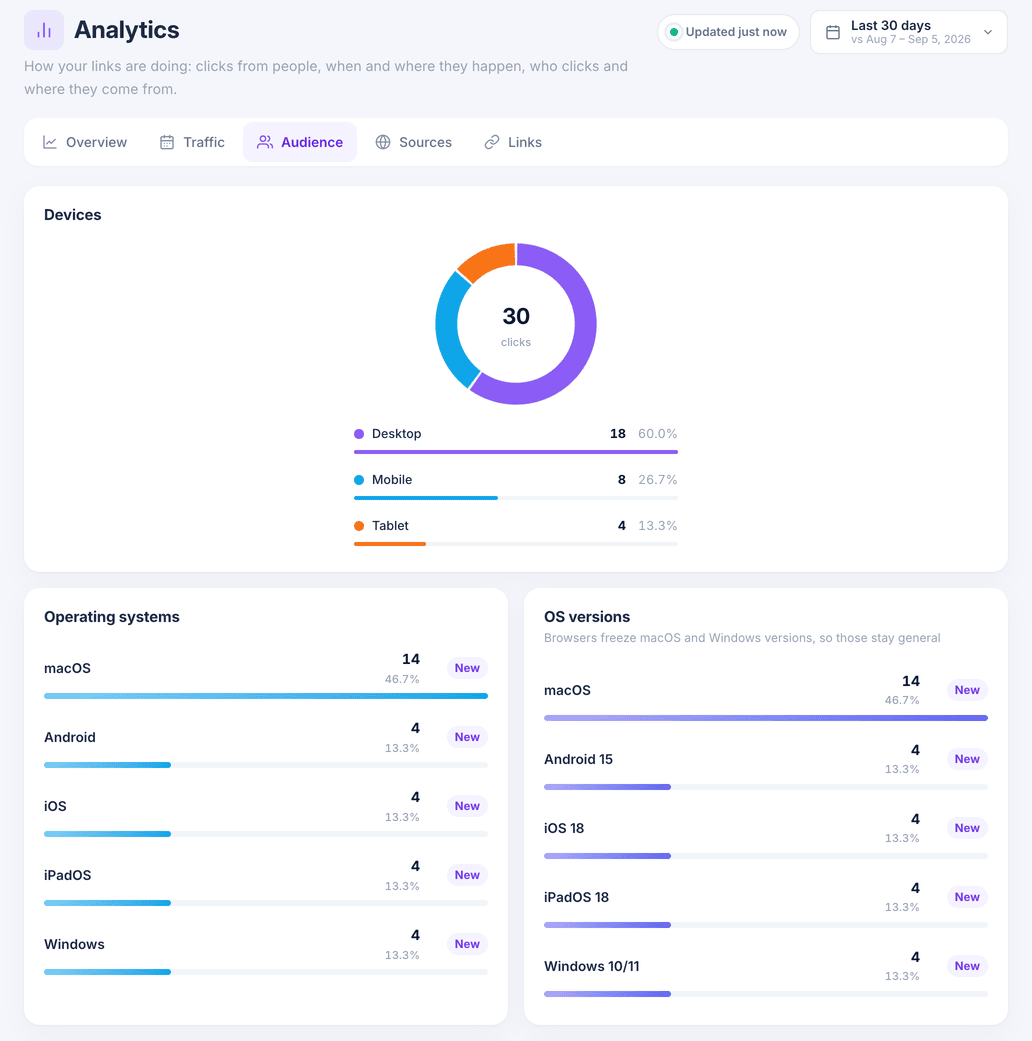Viewport: 1032px width, 1041px height.
Task: Click the Tablet legend label
Action: [x=390, y=526]
